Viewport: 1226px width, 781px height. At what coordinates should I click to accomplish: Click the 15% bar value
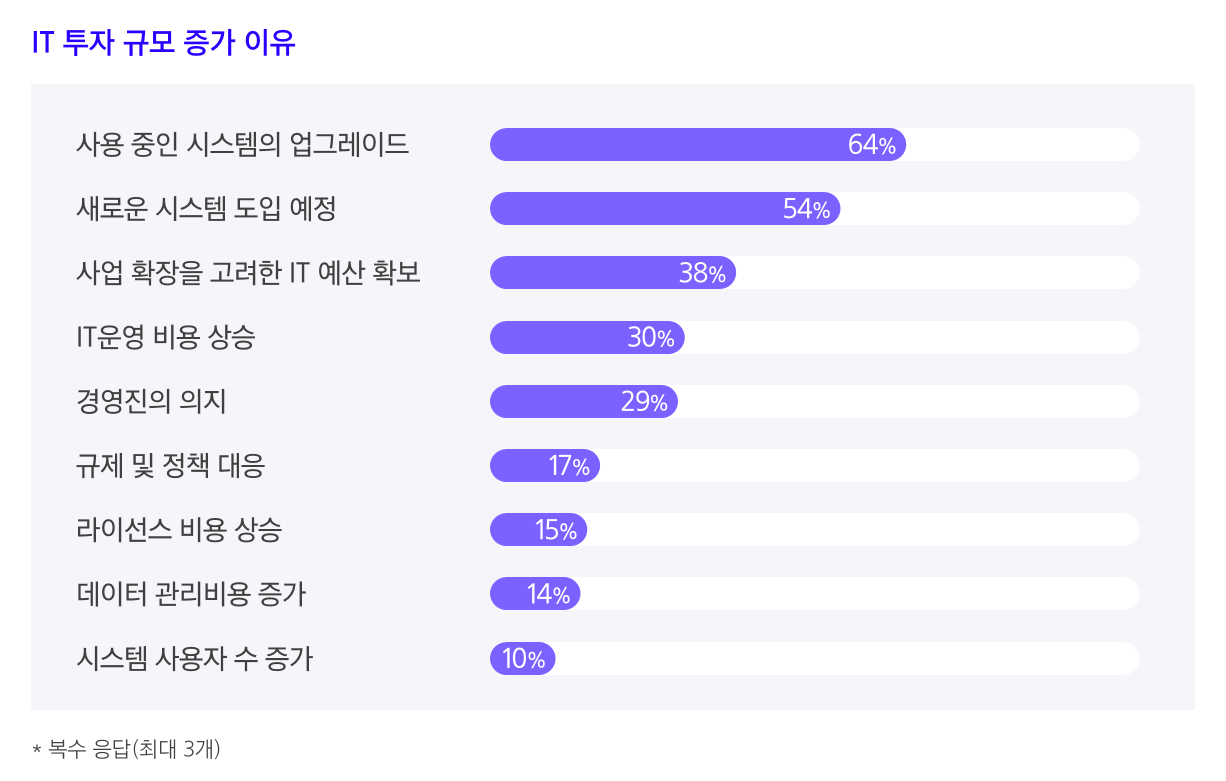(x=556, y=530)
